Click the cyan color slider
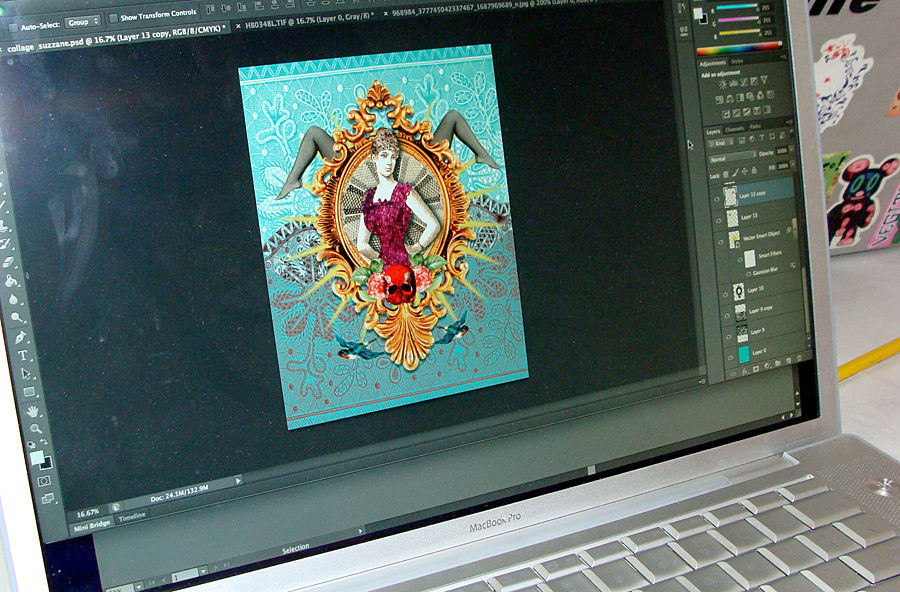The image size is (900, 592). click(x=737, y=6)
